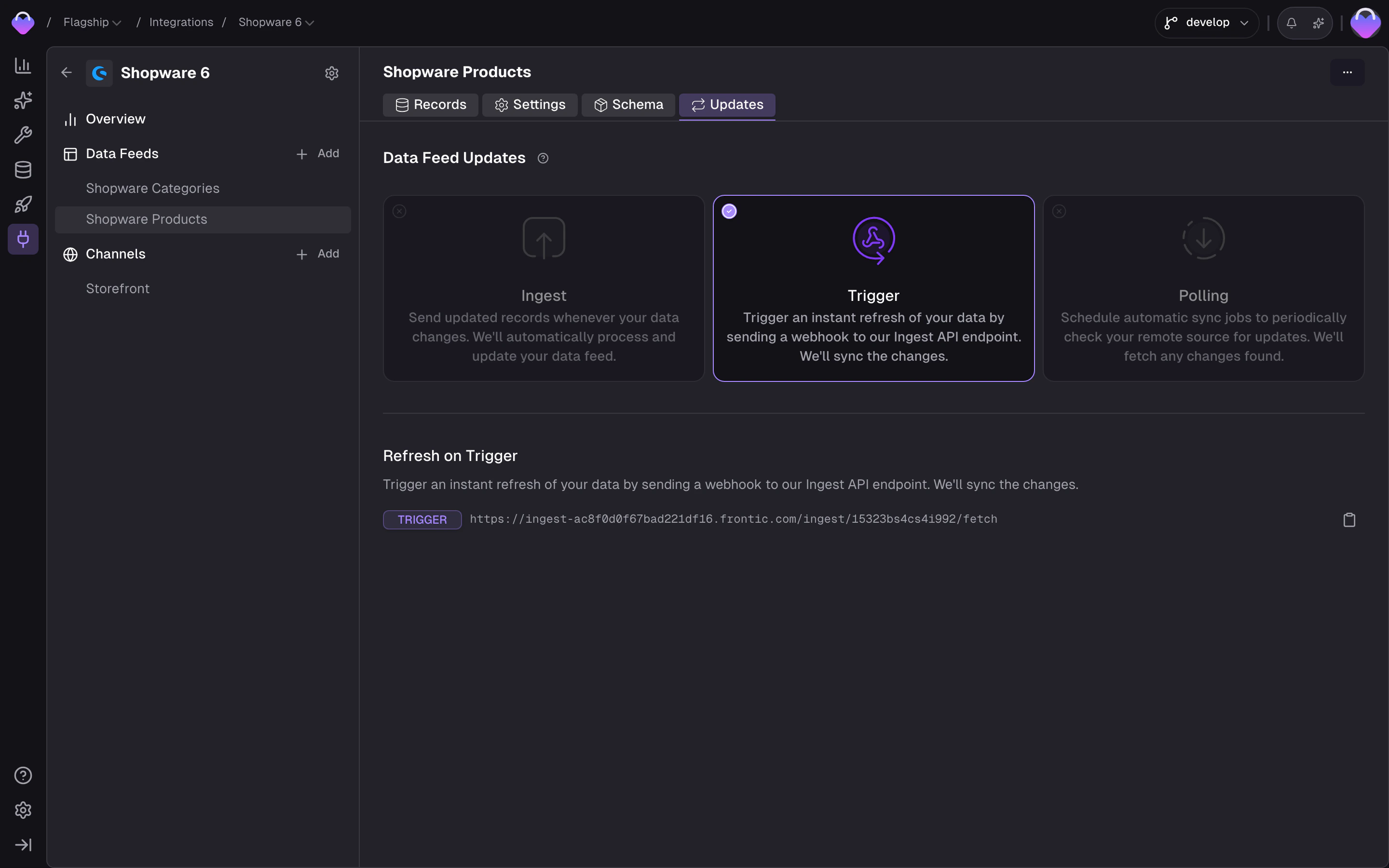This screenshot has width=1389, height=868.
Task: Select the Ingest card's radio circle
Action: (399, 211)
